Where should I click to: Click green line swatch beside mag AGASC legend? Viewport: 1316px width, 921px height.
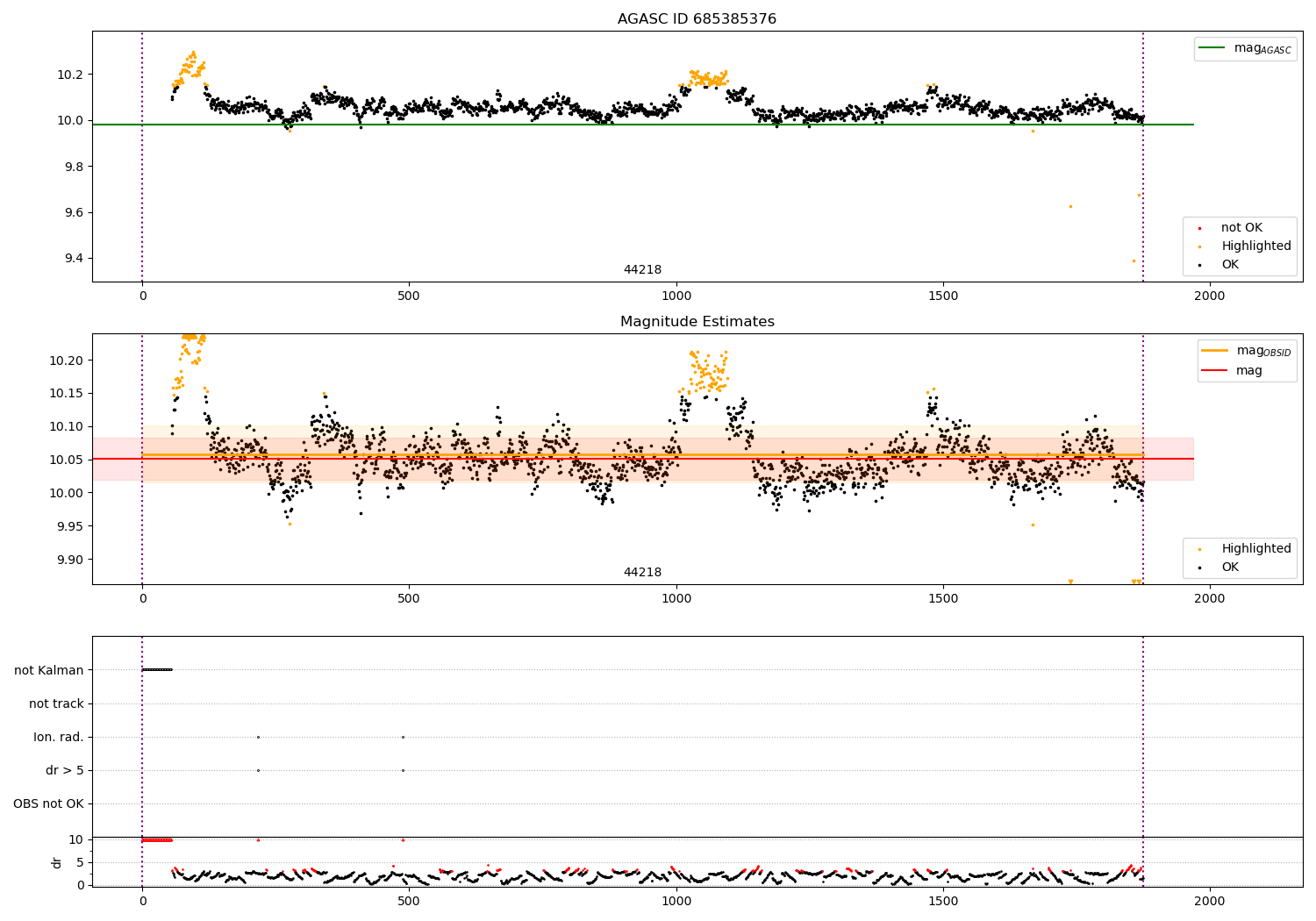tap(1213, 48)
